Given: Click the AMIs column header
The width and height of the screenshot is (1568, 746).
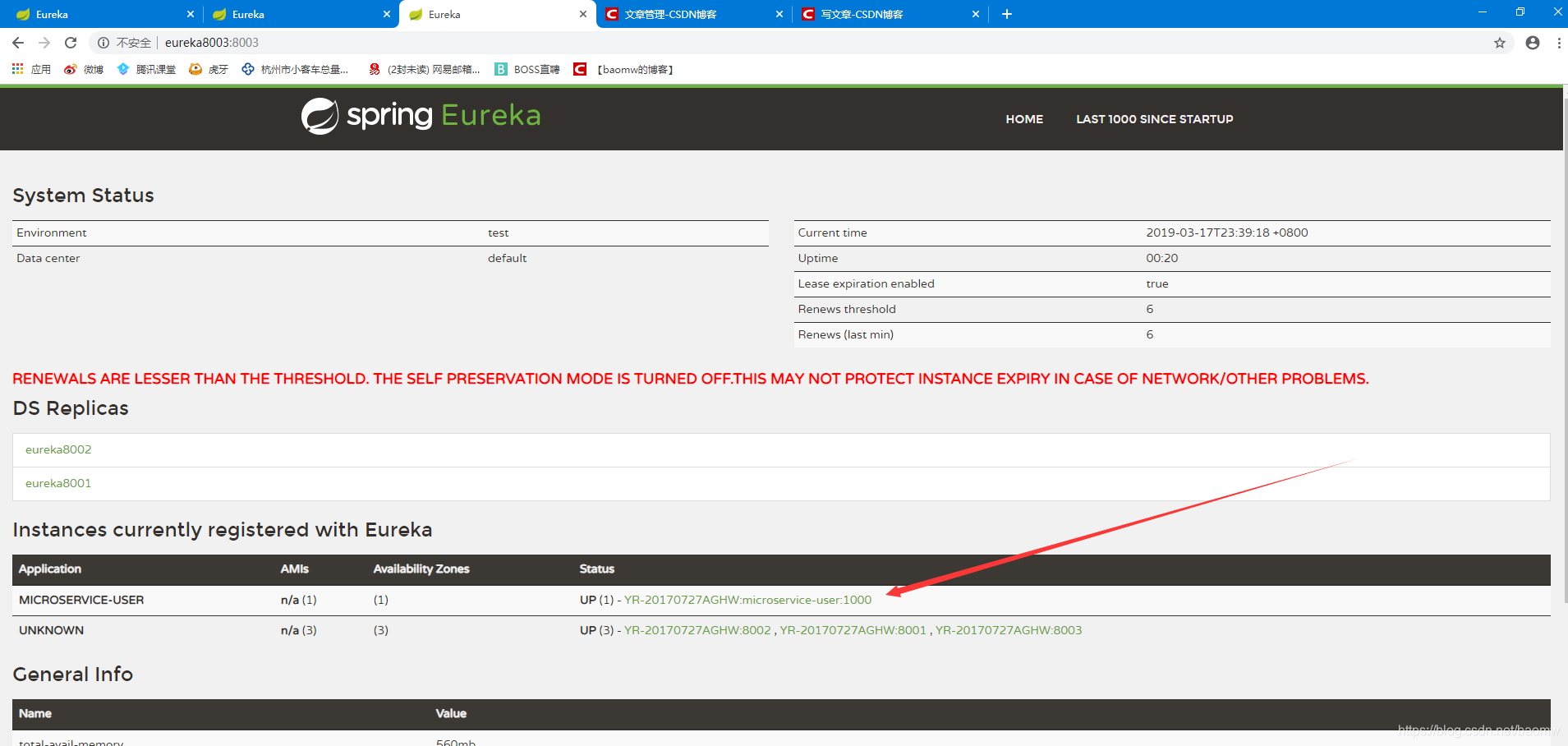Looking at the screenshot, I should [x=295, y=569].
